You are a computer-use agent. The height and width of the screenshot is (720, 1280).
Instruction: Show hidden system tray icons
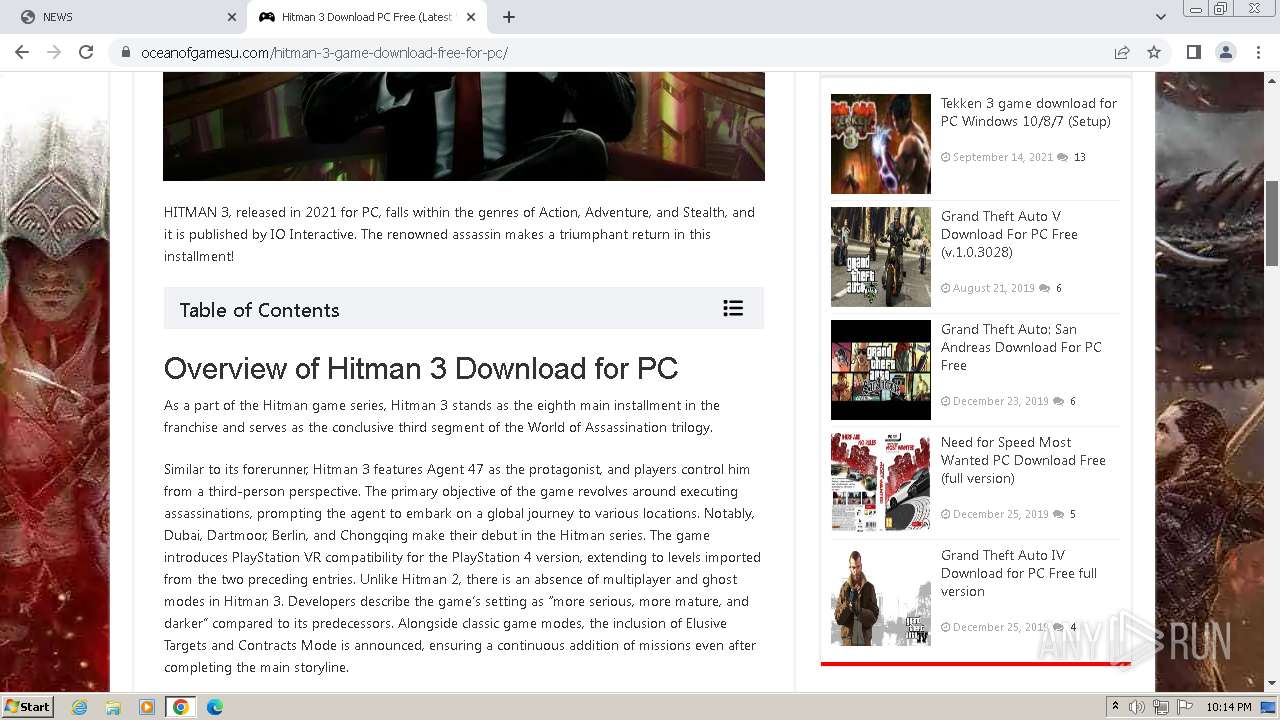coord(1115,707)
